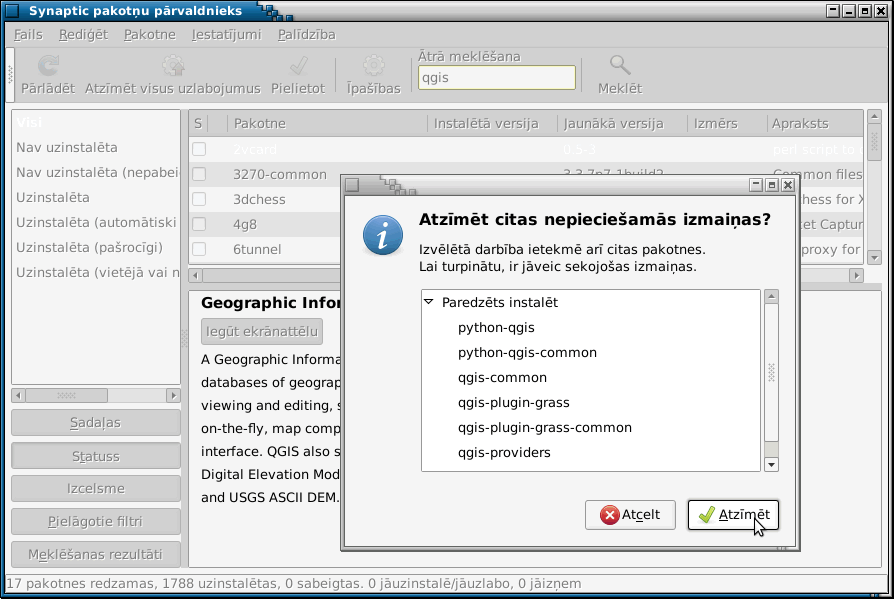Open the Palīdzība menu

tap(307, 35)
